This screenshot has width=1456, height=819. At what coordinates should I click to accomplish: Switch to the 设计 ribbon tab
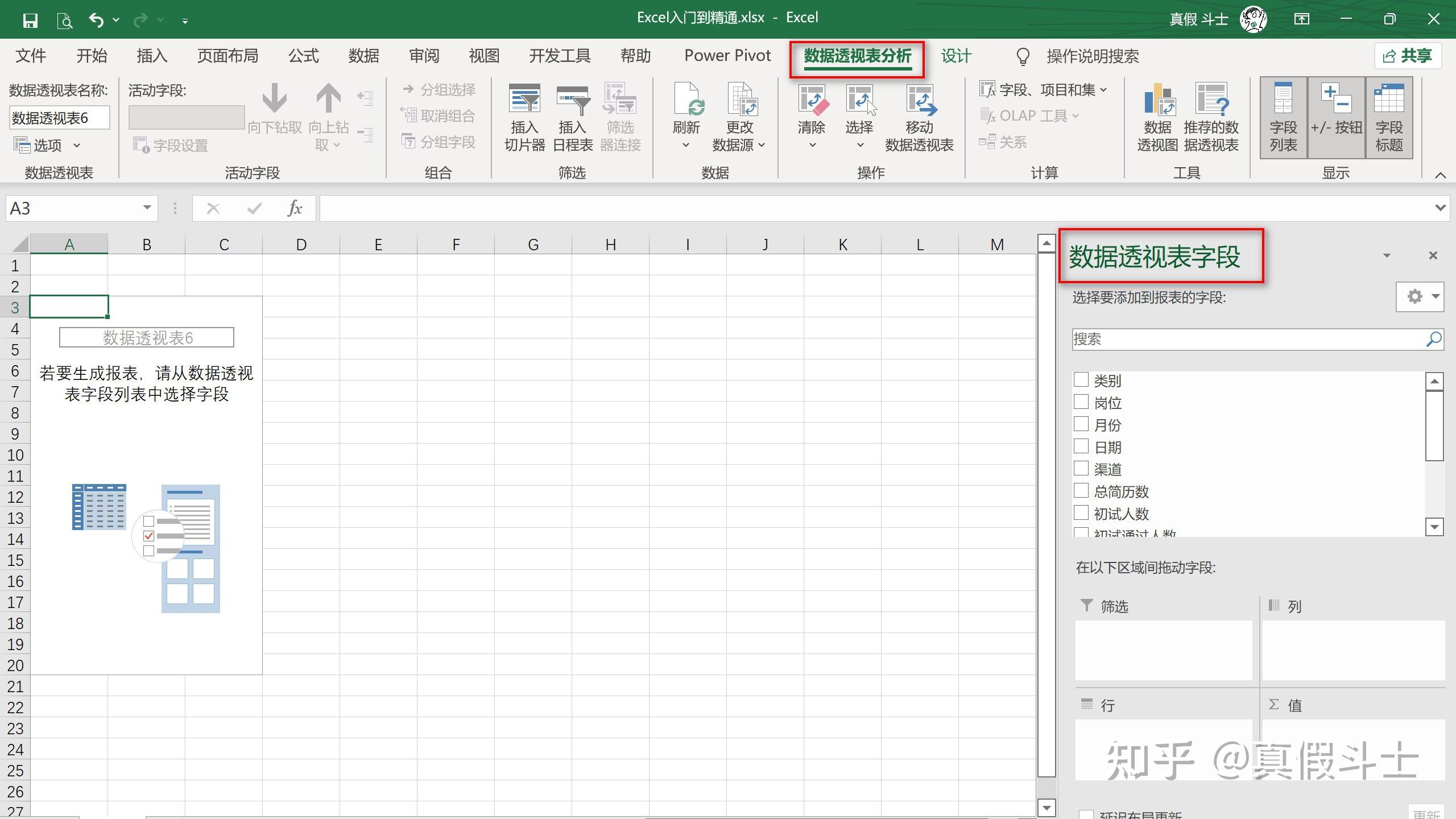[x=955, y=56]
